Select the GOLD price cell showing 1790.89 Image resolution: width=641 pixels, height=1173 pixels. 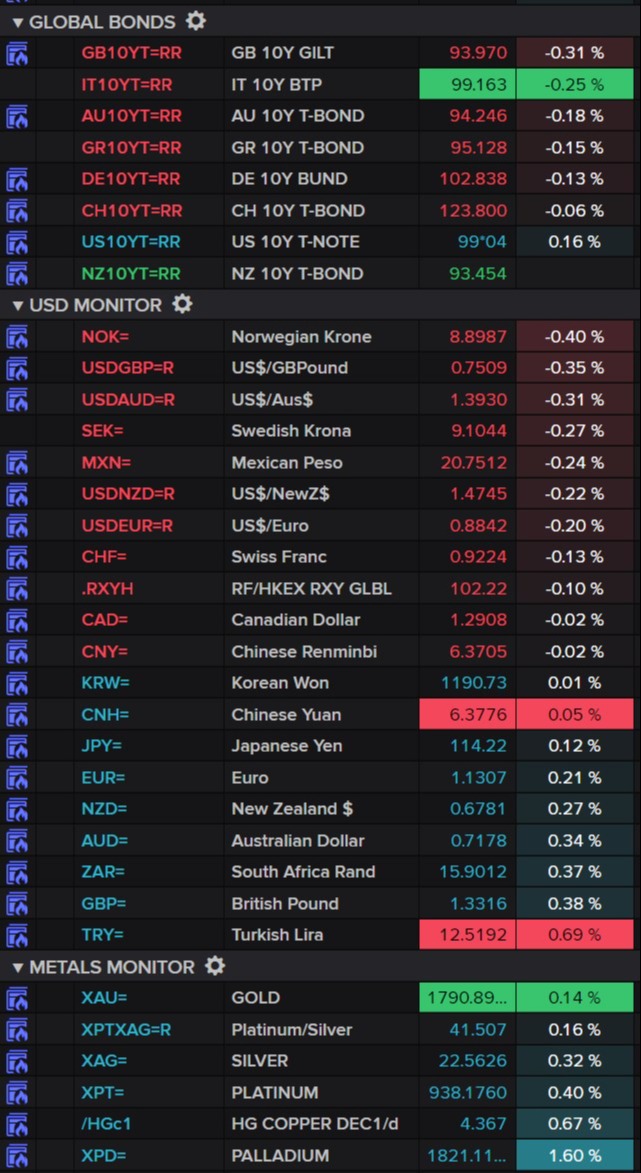pos(468,998)
